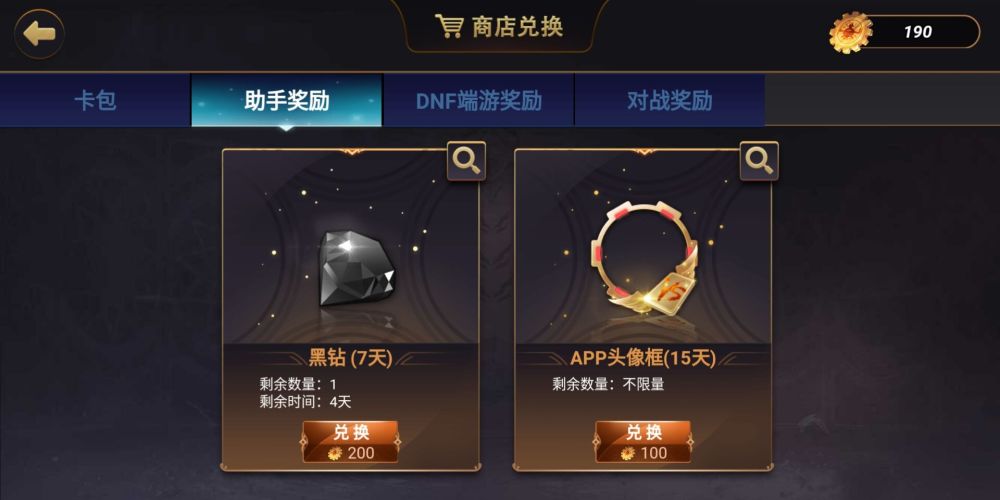Screen dimensions: 1000x500
Task: Click the shopping cart icon in the title
Action: point(449,27)
